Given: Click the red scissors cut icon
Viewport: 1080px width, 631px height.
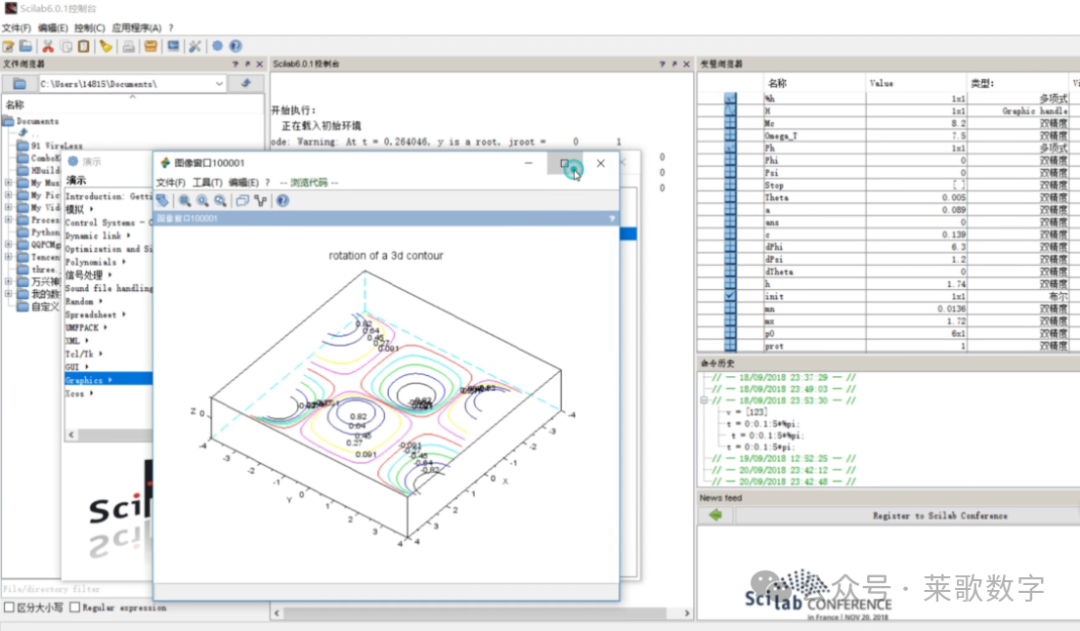Looking at the screenshot, I should tap(48, 46).
